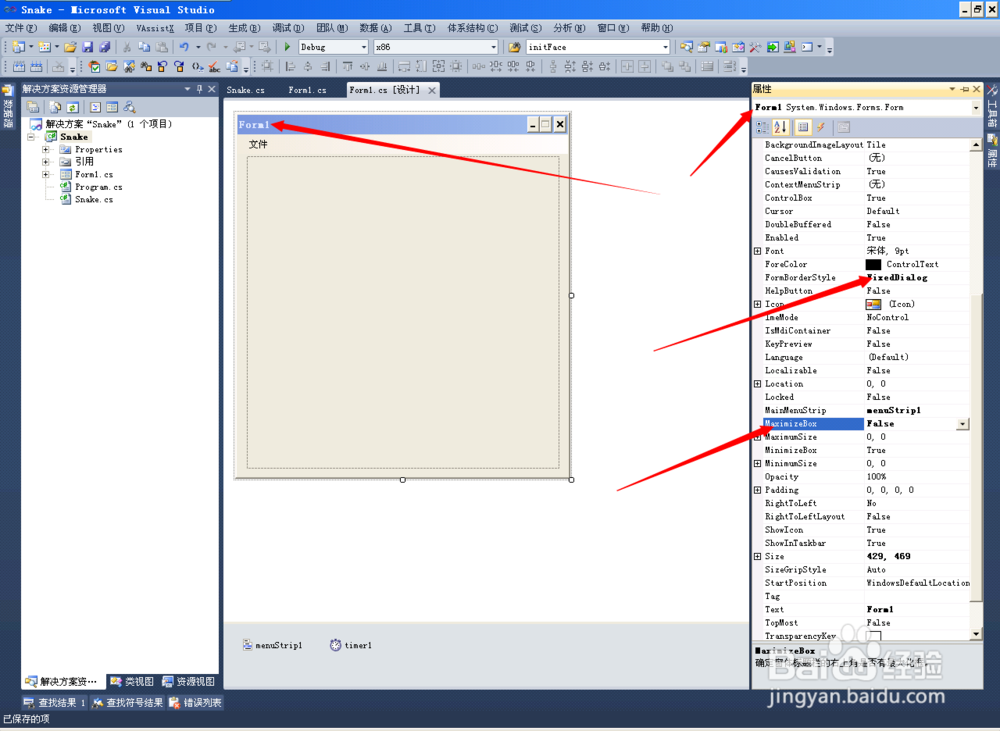Expand the Padding property
Screen dimensions: 1000x731
pos(758,491)
